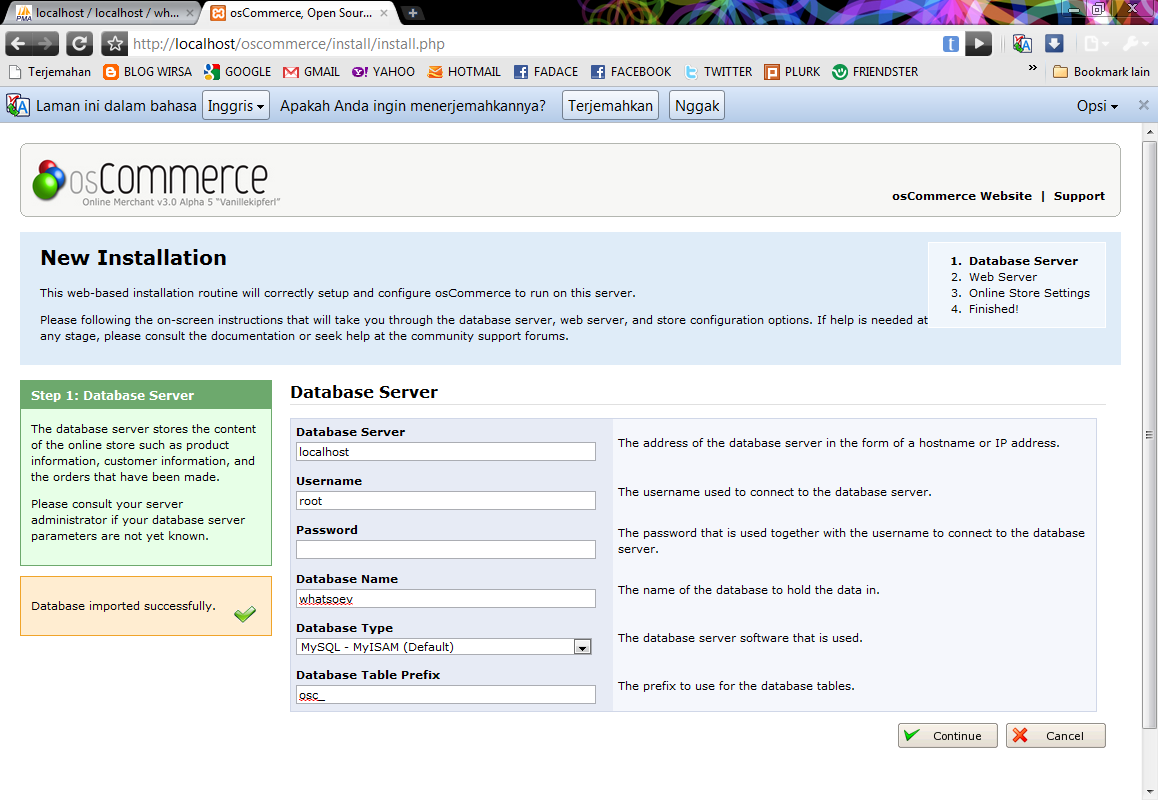Open the YAHOO bookmark
1158x800 pixels.
coord(383,72)
